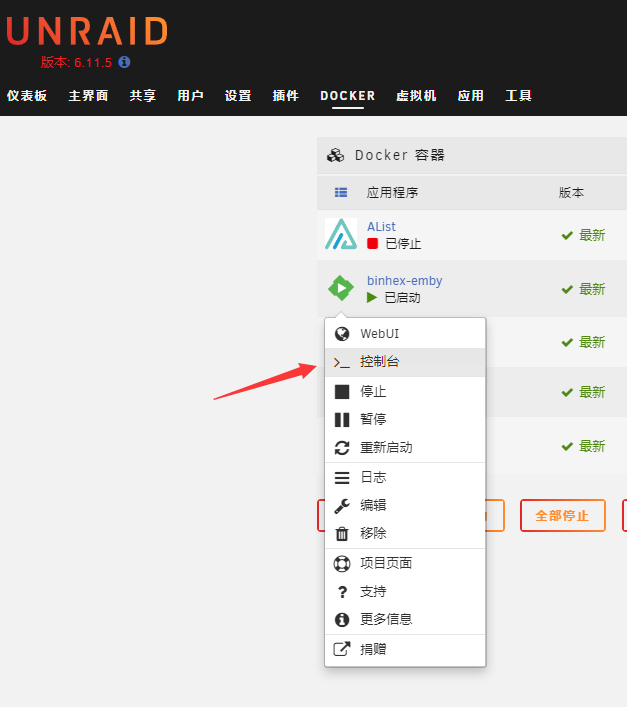Click the Docker 容器 section title
The height and width of the screenshot is (707, 627).
click(x=400, y=155)
